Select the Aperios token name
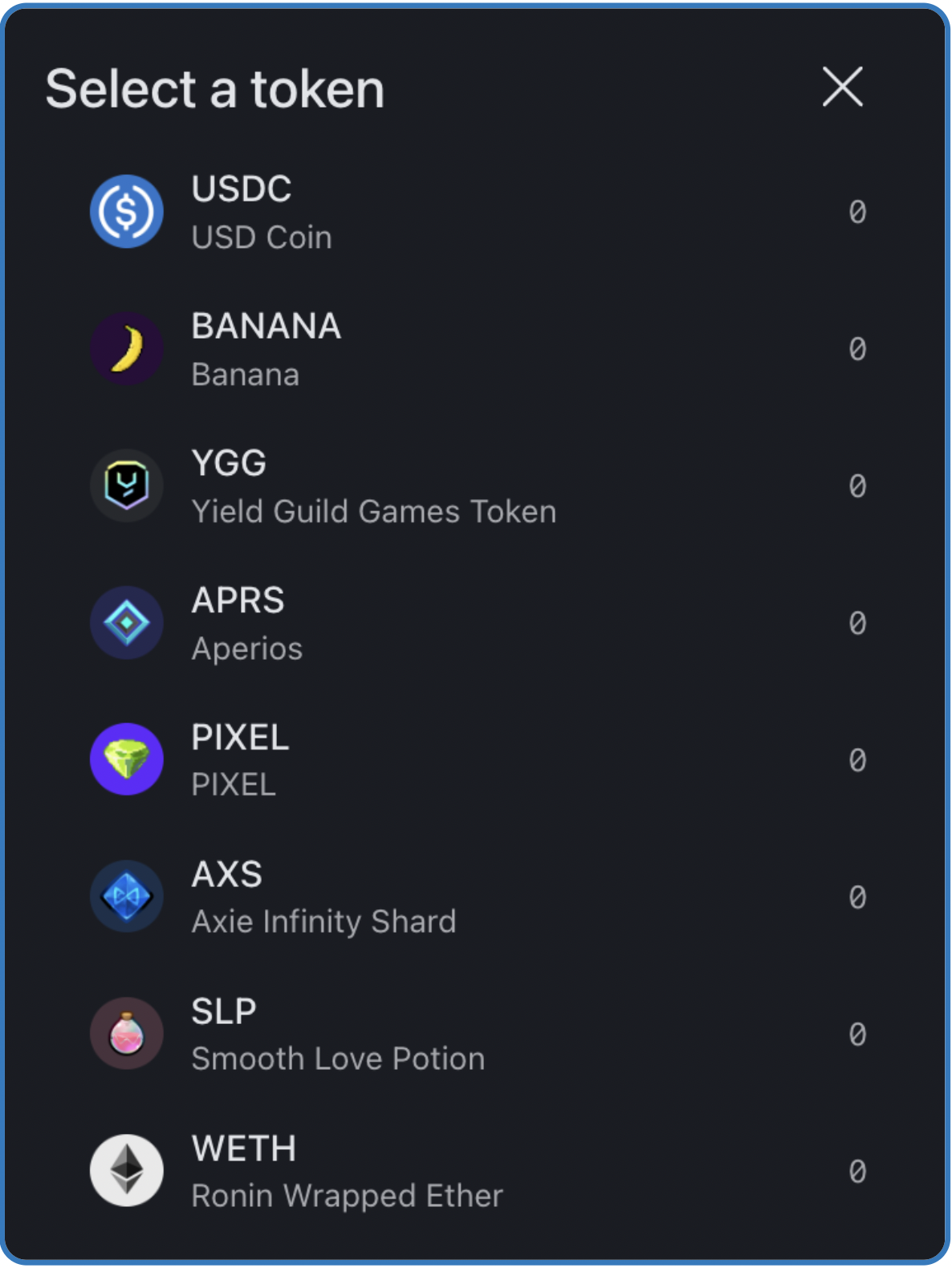The image size is (952, 1268). pyautogui.click(x=247, y=648)
